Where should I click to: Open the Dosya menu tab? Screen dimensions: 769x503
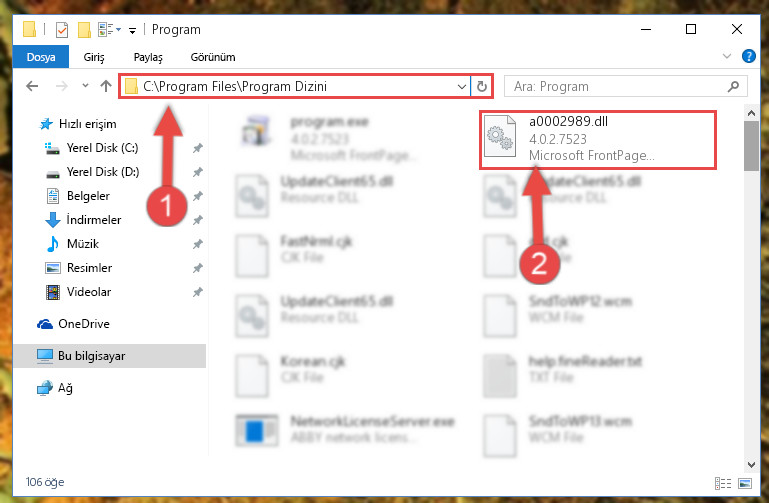pyautogui.click(x=41, y=57)
